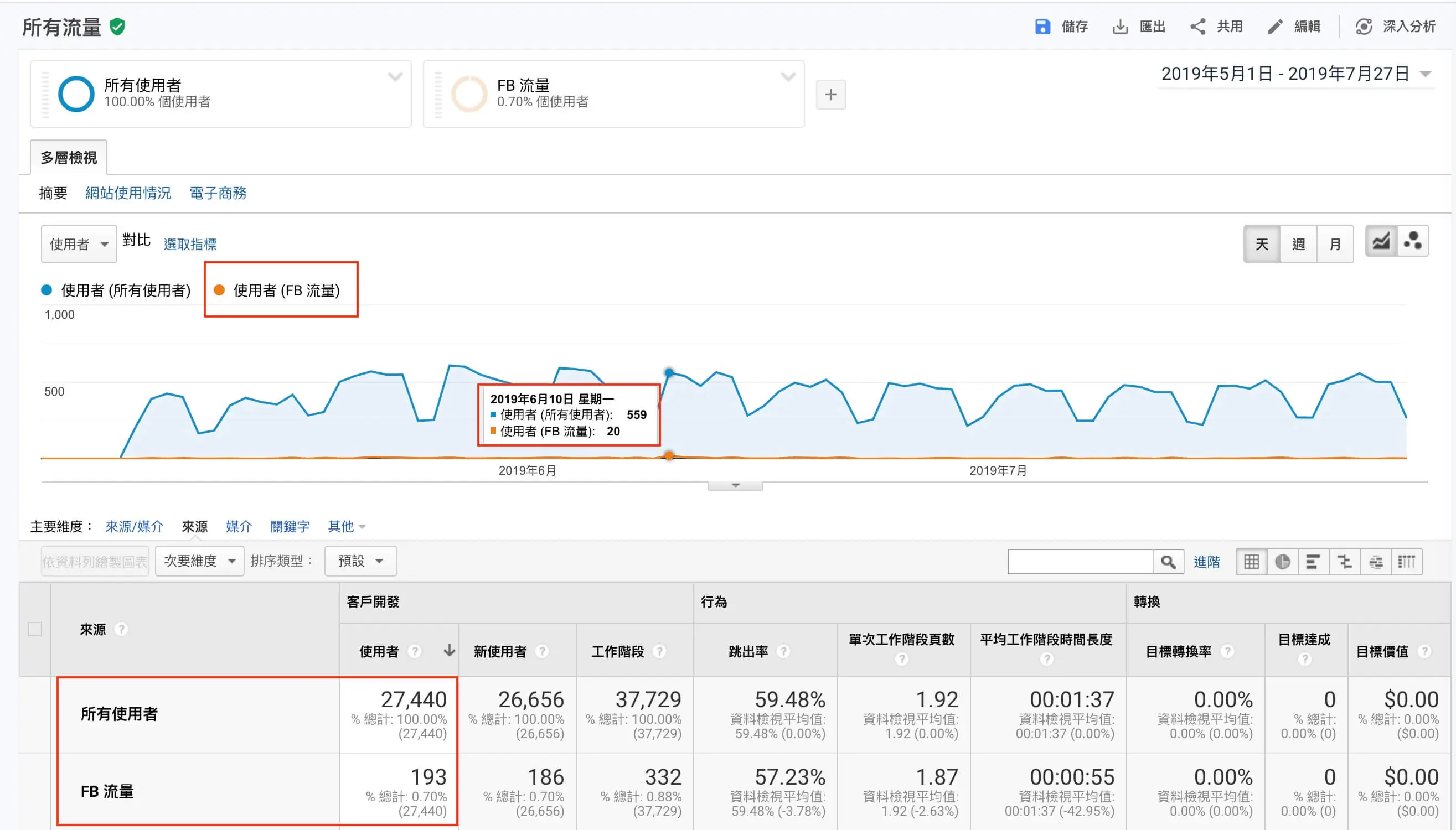Switch to motion chart dots icon
The width and height of the screenshot is (1456, 830).
1412,242
